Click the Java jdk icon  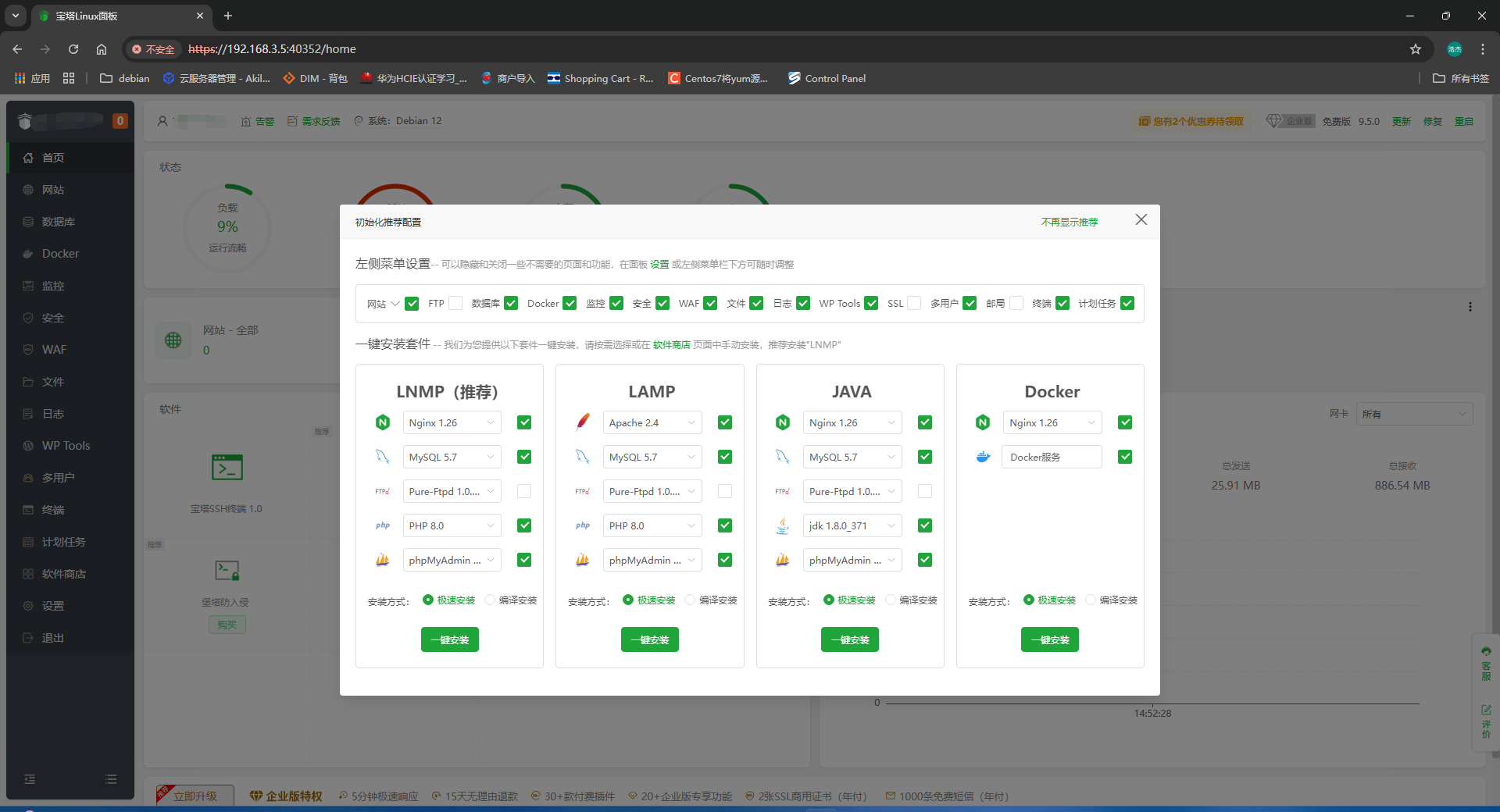[782, 525]
